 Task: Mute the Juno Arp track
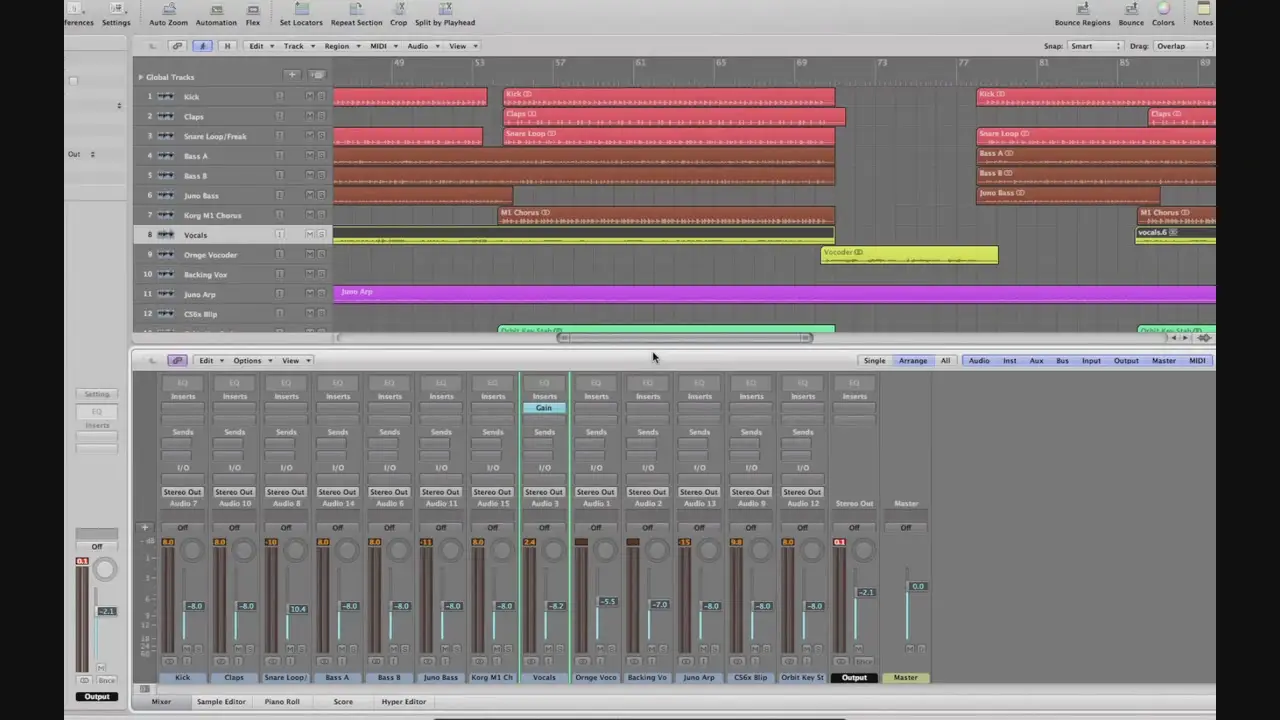click(309, 294)
